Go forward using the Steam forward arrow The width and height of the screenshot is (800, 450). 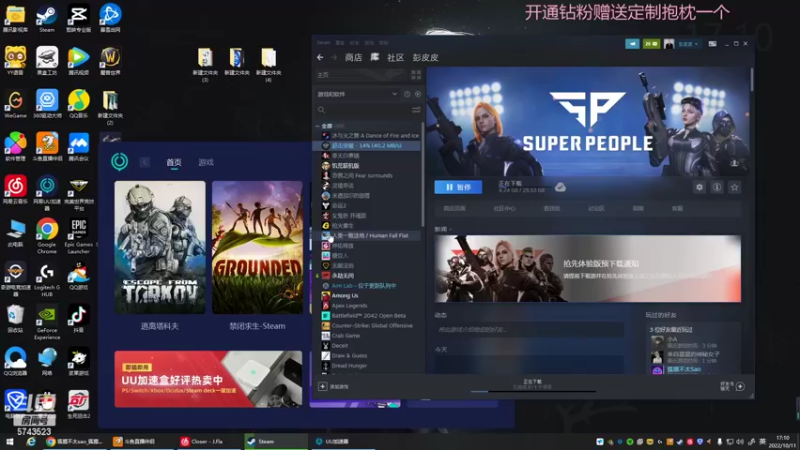pyautogui.click(x=334, y=57)
